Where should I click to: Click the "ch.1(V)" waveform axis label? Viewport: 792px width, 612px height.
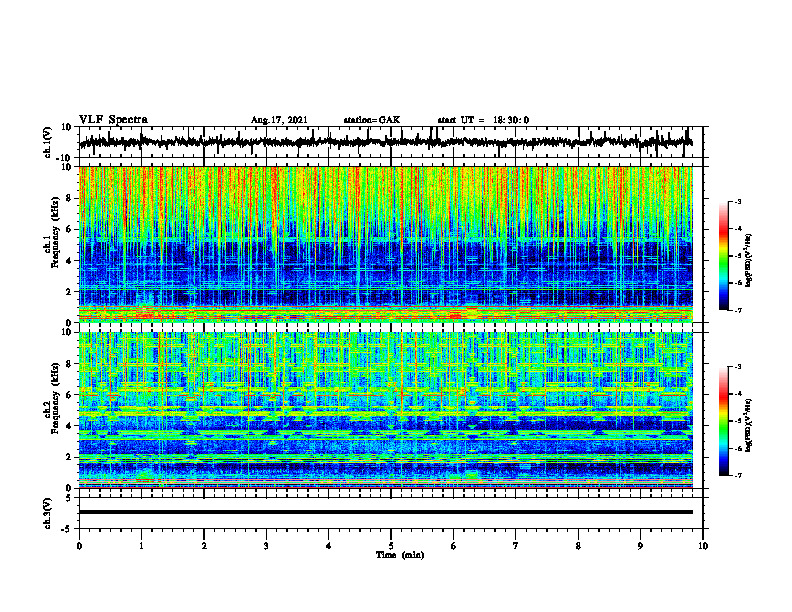[48, 142]
